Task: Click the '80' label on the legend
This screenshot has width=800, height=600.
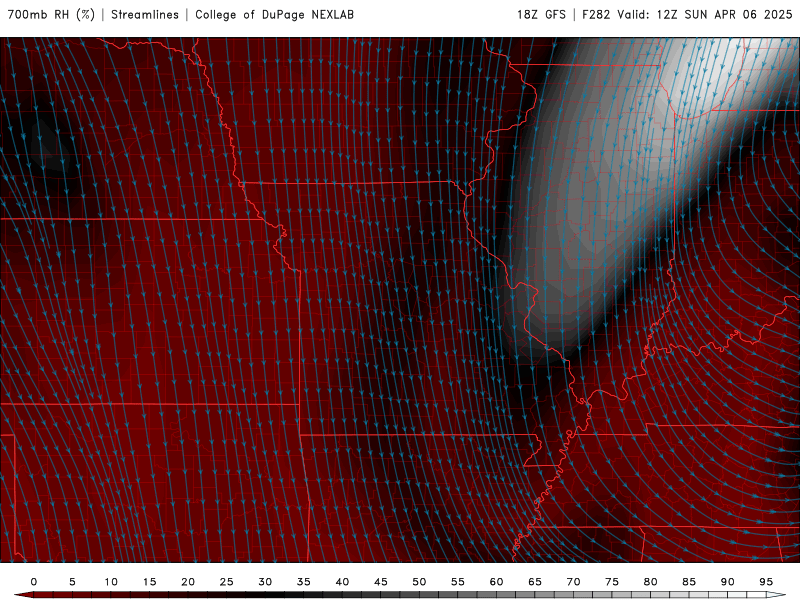Action: point(650,582)
